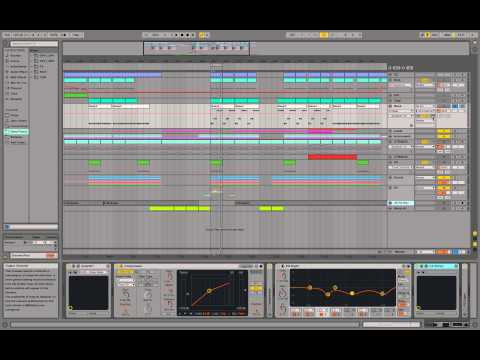The width and height of the screenshot is (480, 360).
Task: Select the cyan highlighted track header
Action: (401, 203)
